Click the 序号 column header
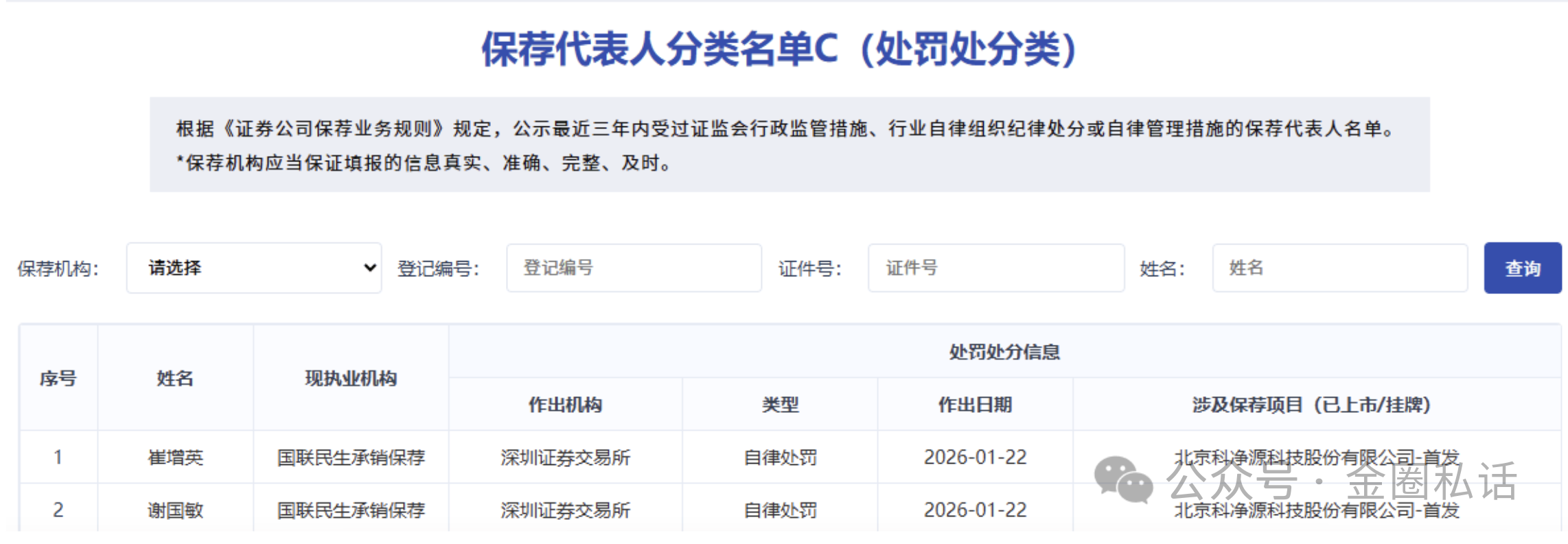This screenshot has height=544, width=1568. coord(58,378)
